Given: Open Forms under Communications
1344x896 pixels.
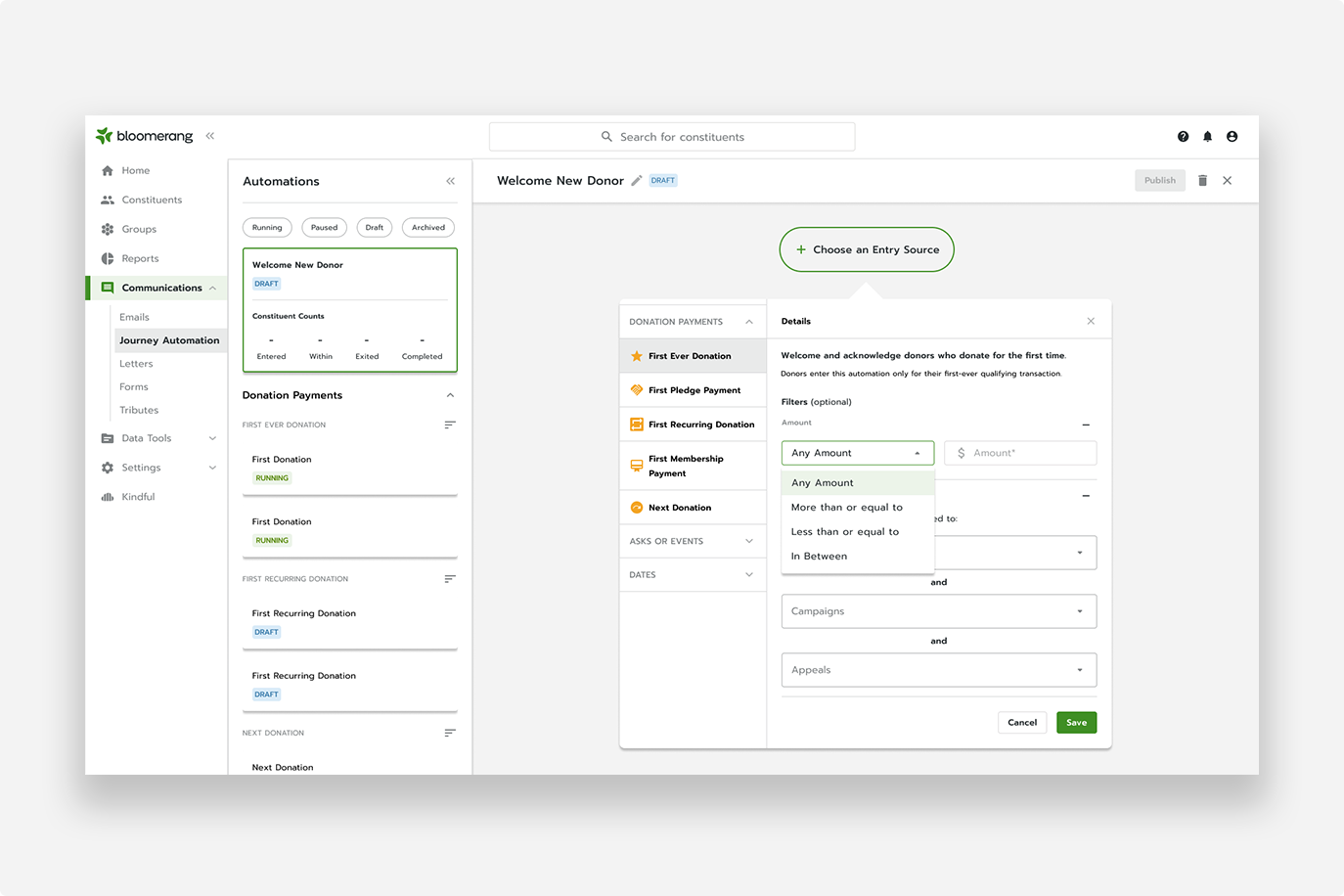Looking at the screenshot, I should click(x=134, y=387).
